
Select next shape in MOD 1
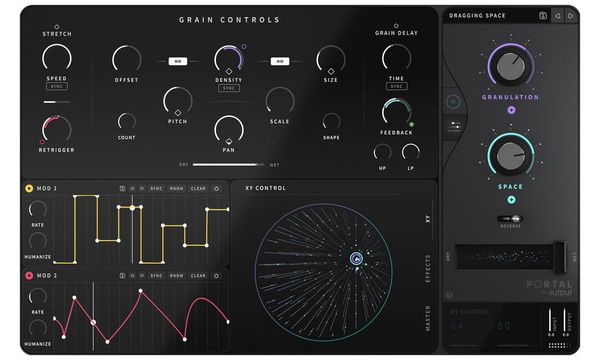pyautogui.click(x=142, y=189)
